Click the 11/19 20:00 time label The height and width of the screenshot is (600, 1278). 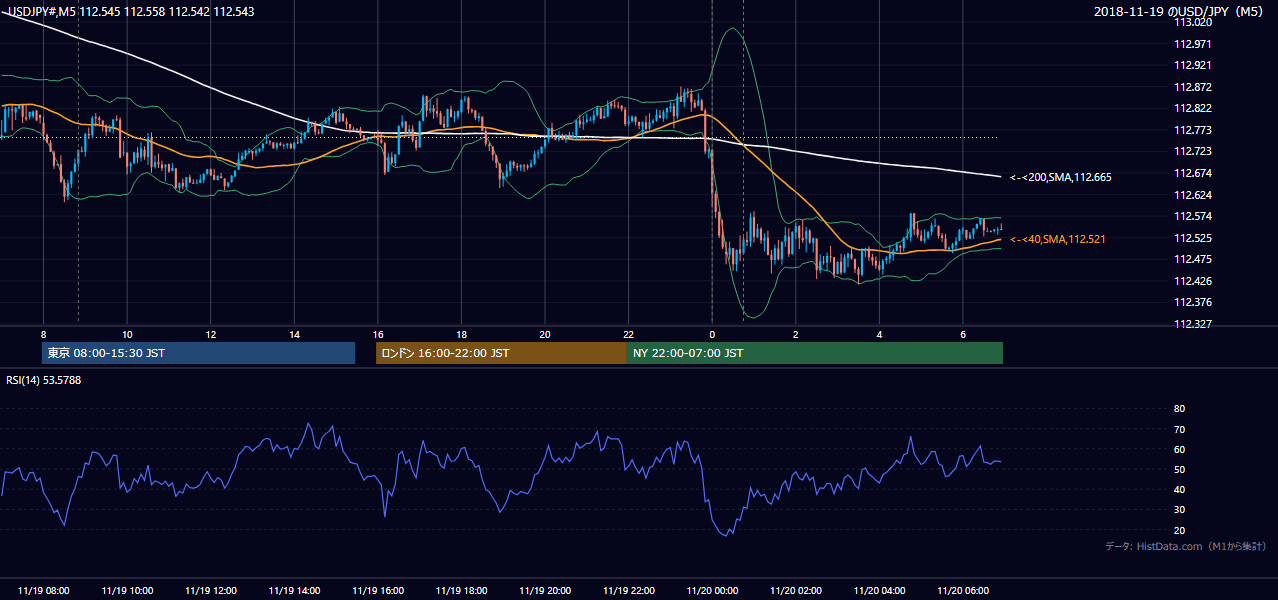[545, 591]
